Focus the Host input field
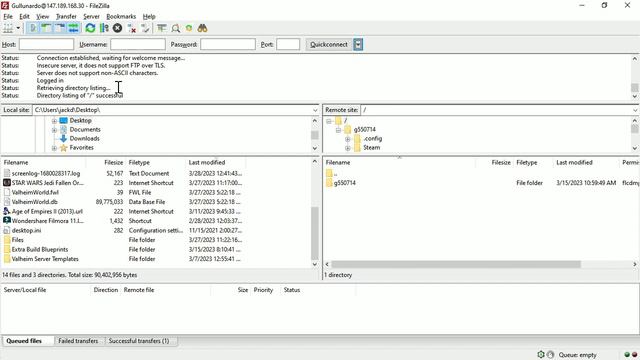This screenshot has width=640, height=360. pyautogui.click(x=47, y=44)
